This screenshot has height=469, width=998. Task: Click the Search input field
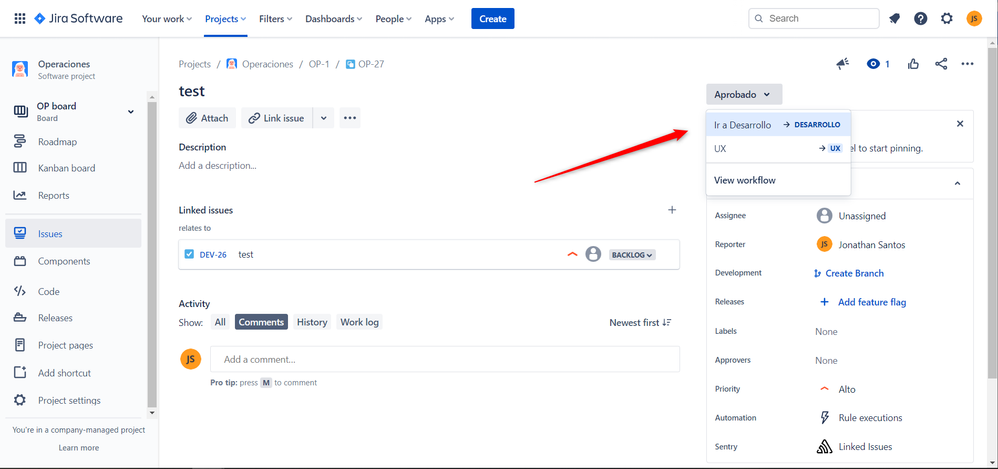[x=813, y=18]
